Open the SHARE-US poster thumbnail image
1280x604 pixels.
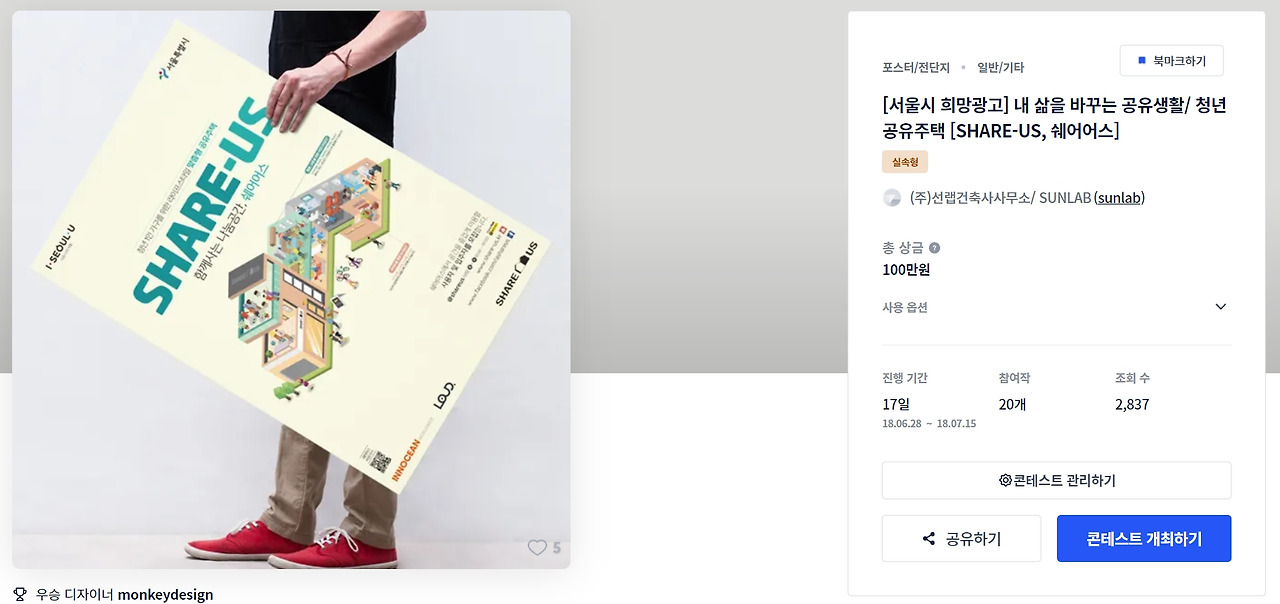tap(291, 290)
